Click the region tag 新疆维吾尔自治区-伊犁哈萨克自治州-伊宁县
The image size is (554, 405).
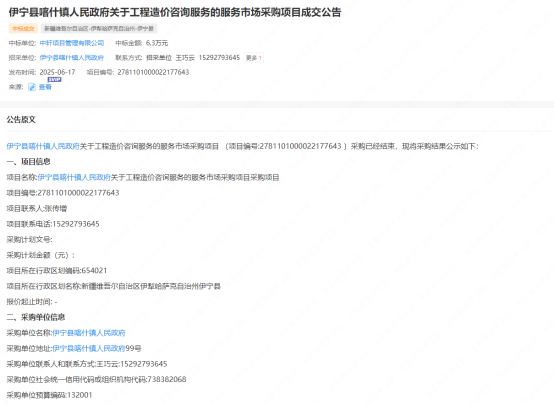click(x=99, y=29)
